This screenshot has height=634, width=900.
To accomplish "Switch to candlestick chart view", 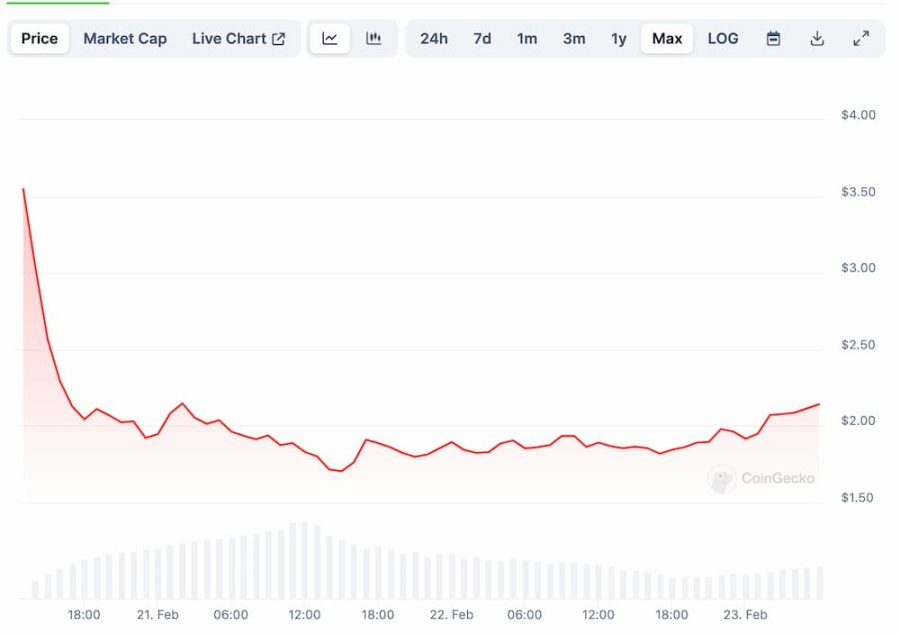I will pos(374,39).
